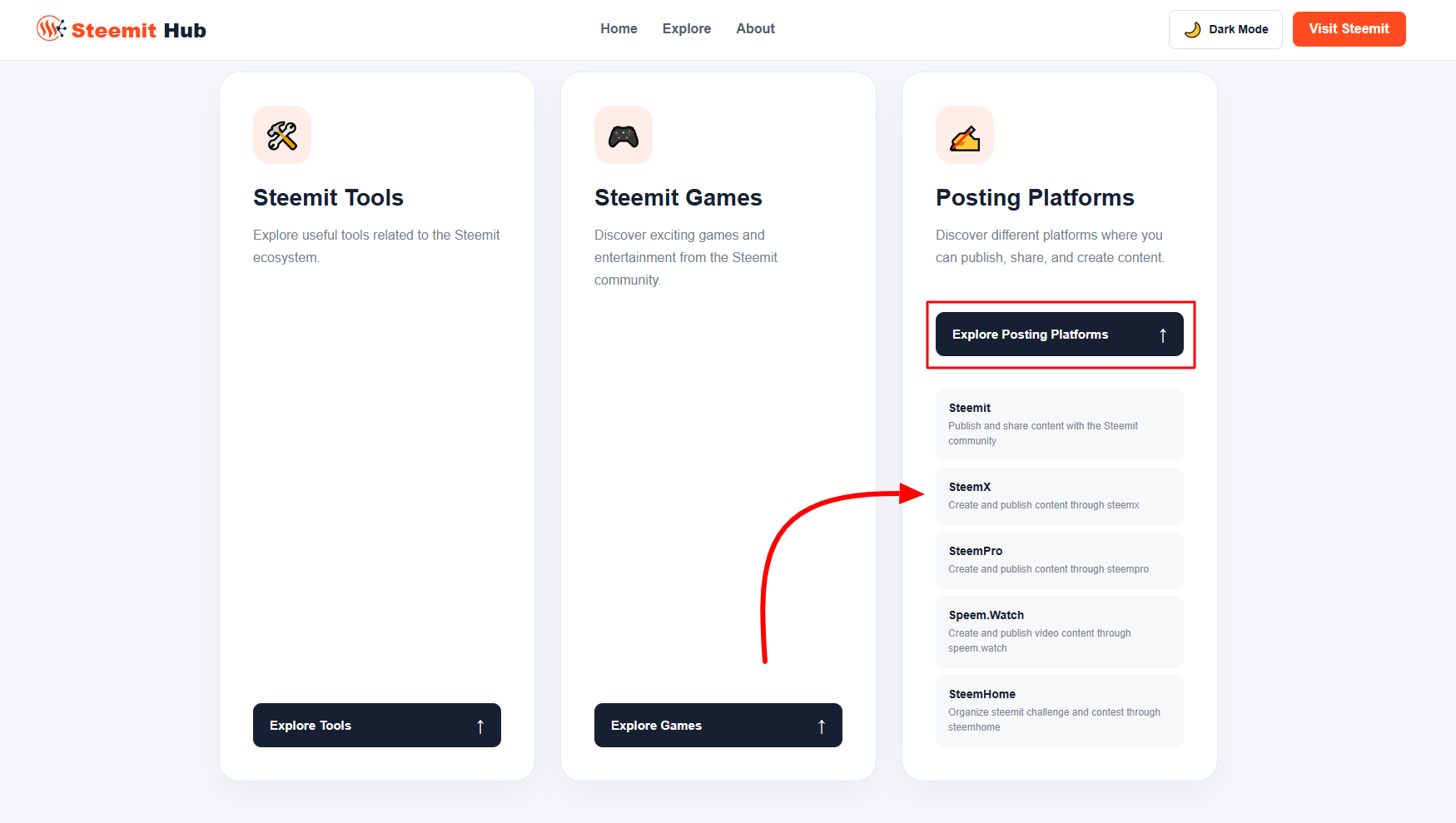Open the Explore nav item

pos(687,29)
